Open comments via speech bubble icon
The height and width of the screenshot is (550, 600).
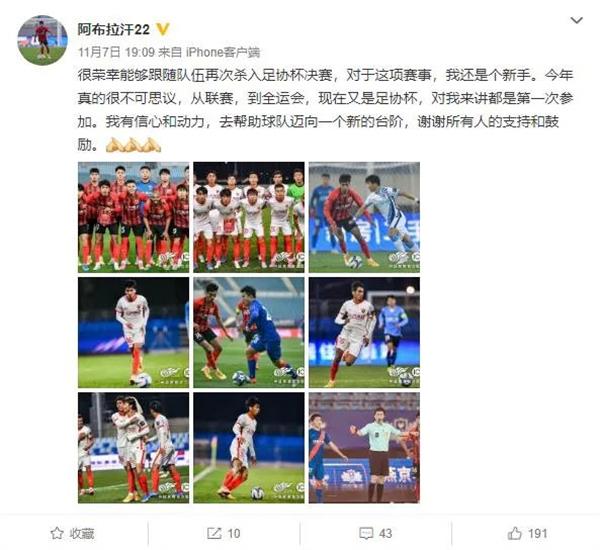(366, 533)
